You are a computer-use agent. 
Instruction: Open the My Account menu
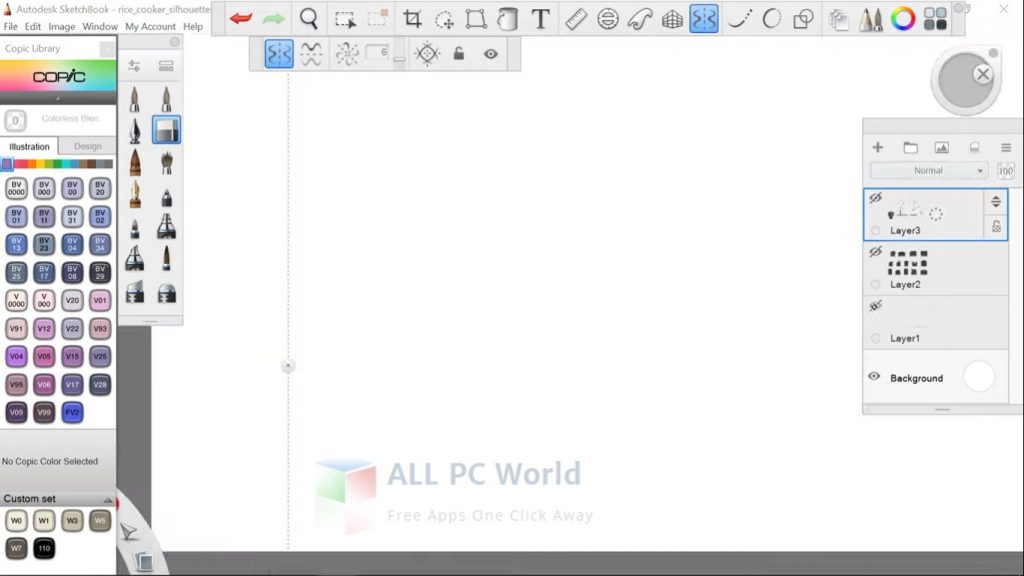(x=150, y=27)
